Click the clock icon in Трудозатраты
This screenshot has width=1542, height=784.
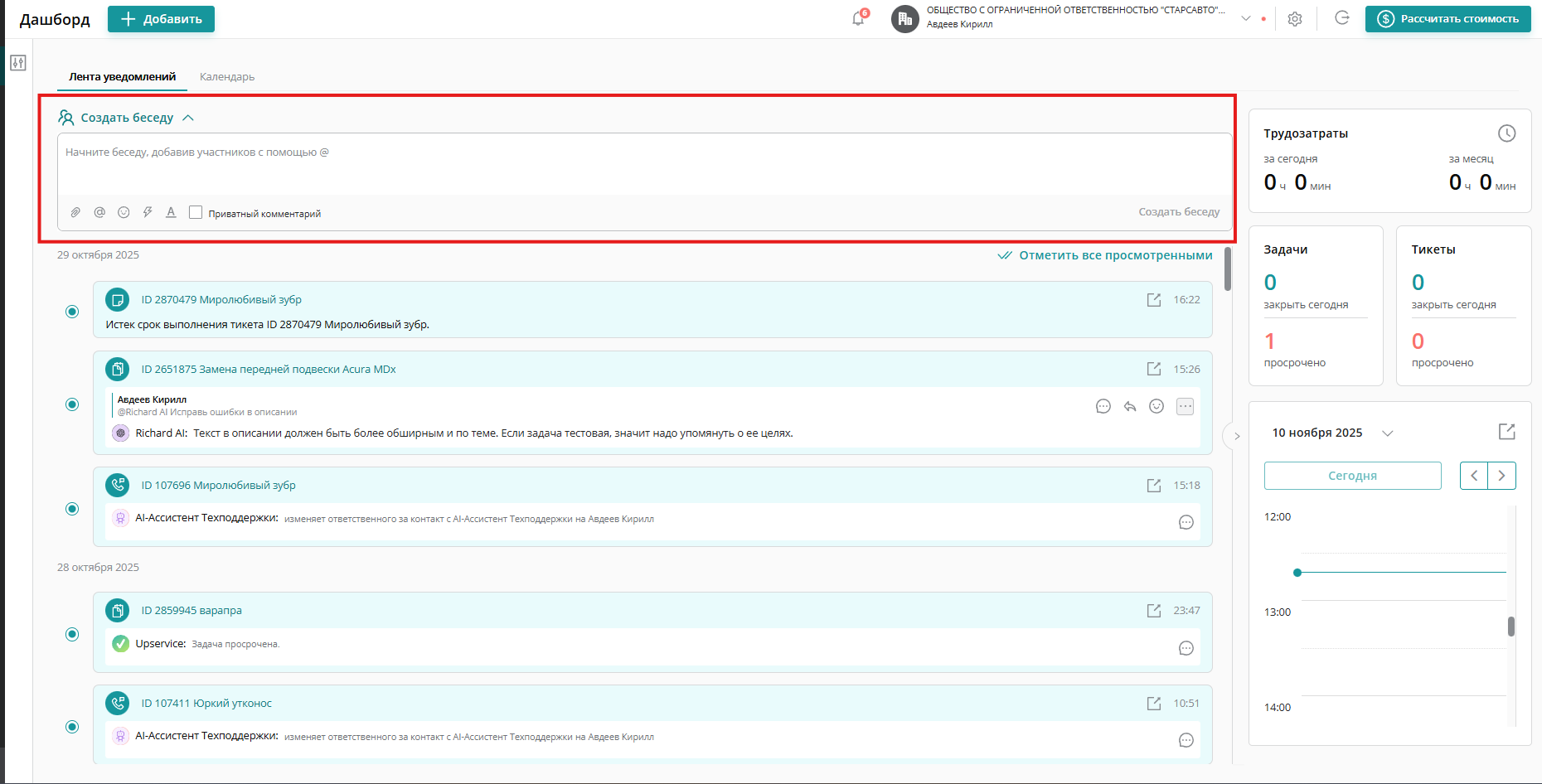(1506, 133)
